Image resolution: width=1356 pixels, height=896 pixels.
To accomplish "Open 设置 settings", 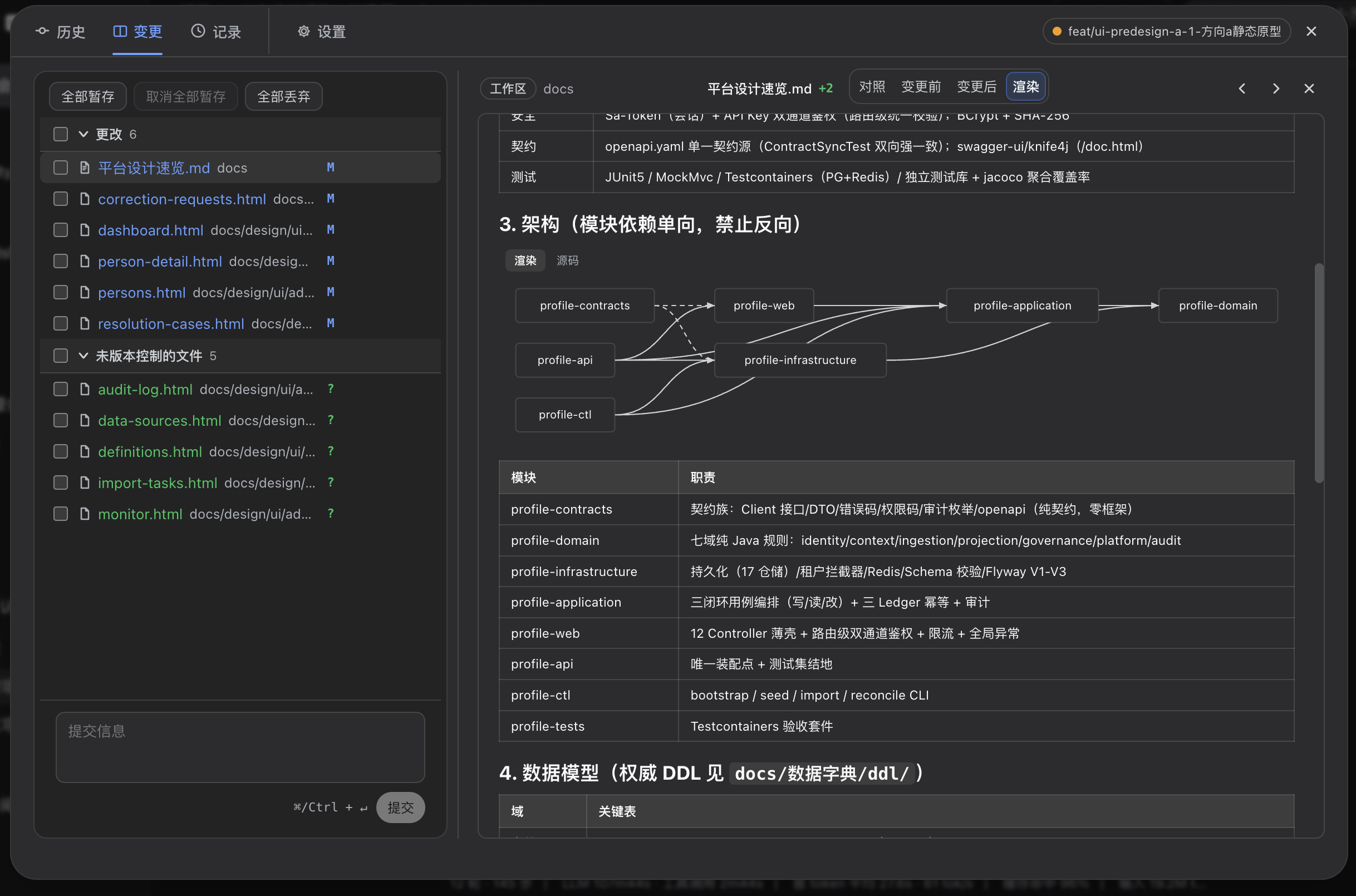I will [x=322, y=31].
